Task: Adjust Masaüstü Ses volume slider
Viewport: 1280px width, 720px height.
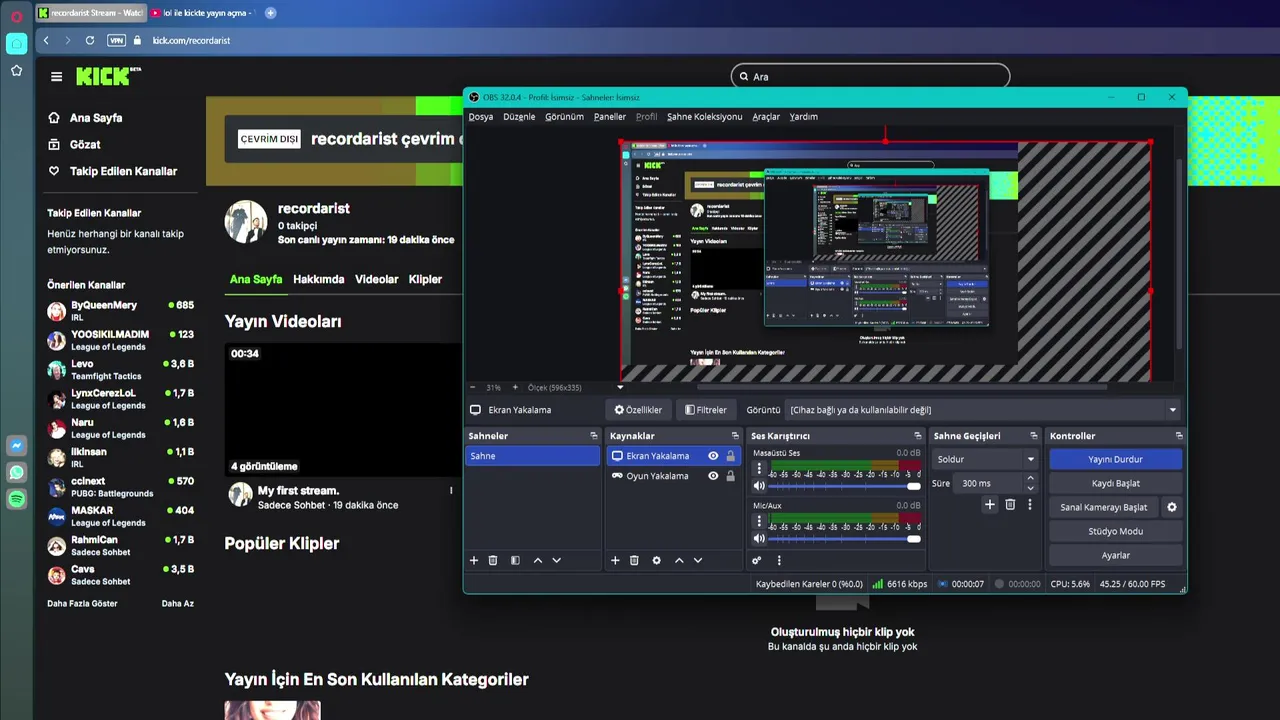Action: [x=845, y=486]
